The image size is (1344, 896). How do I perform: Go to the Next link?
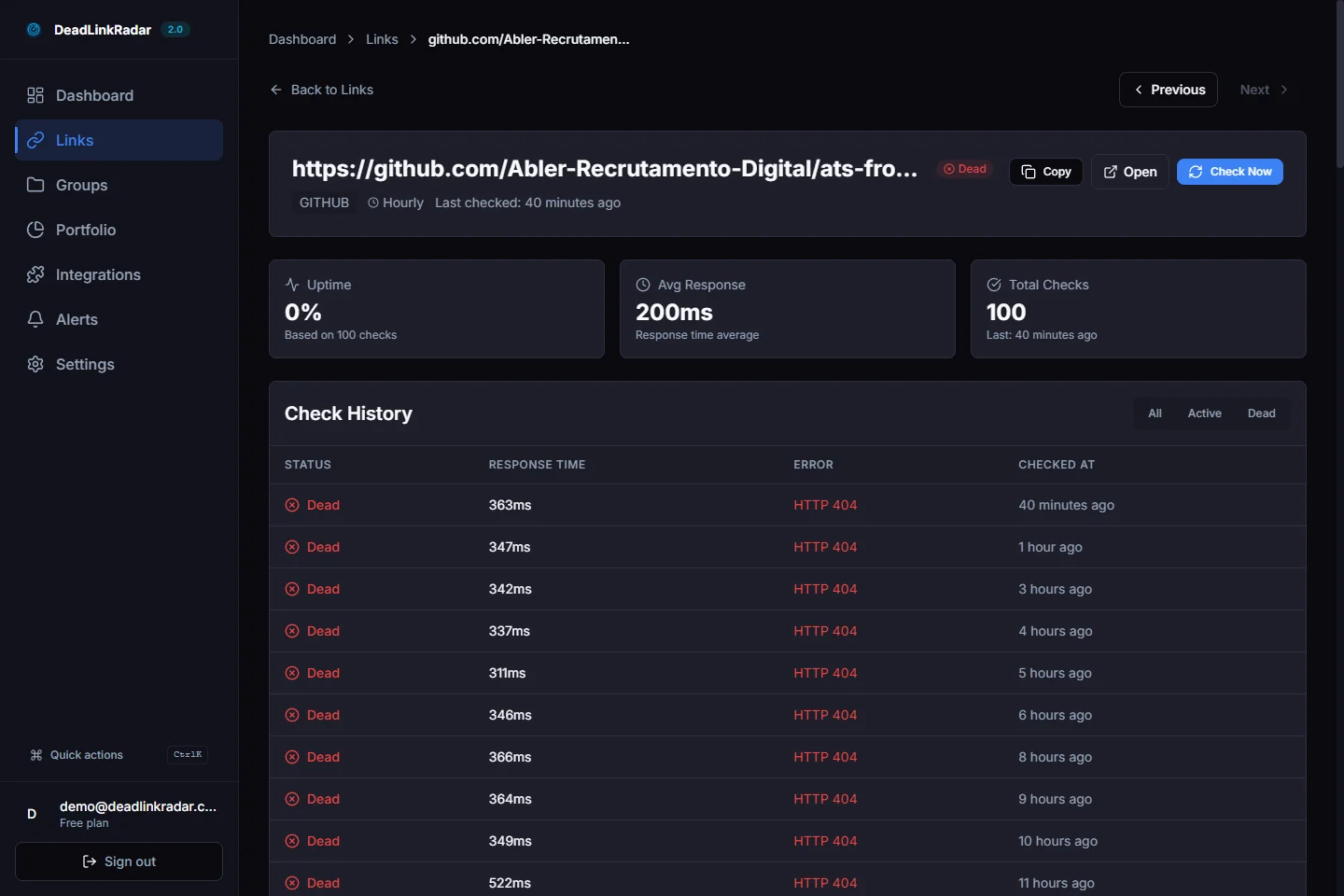click(1263, 90)
